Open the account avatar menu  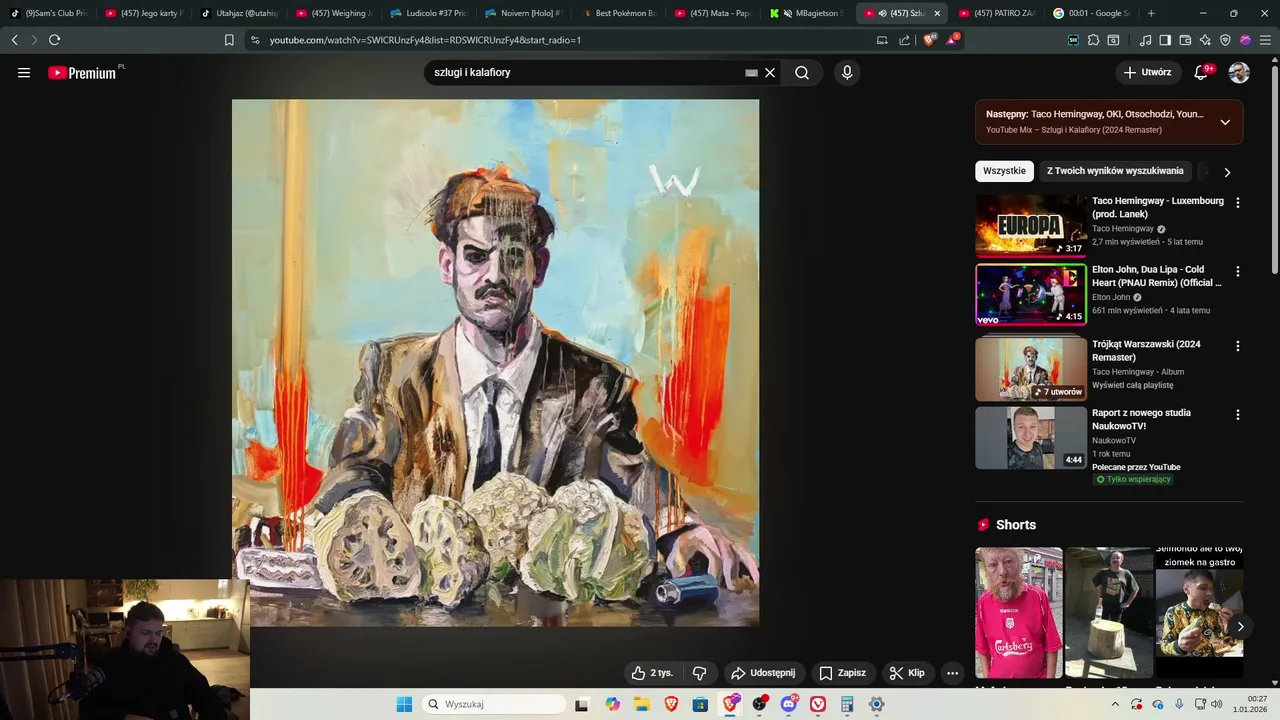tap(1239, 72)
